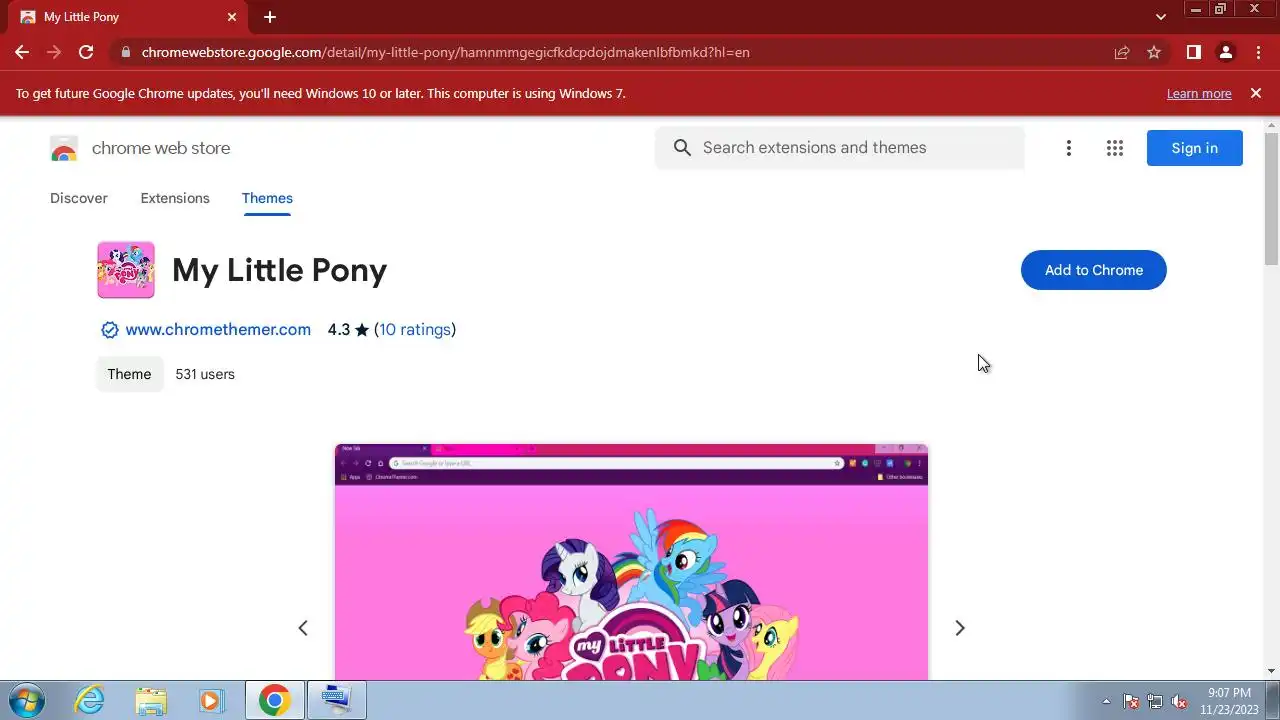1280x720 pixels.
Task: Go back with the browser back arrow
Action: [22, 52]
